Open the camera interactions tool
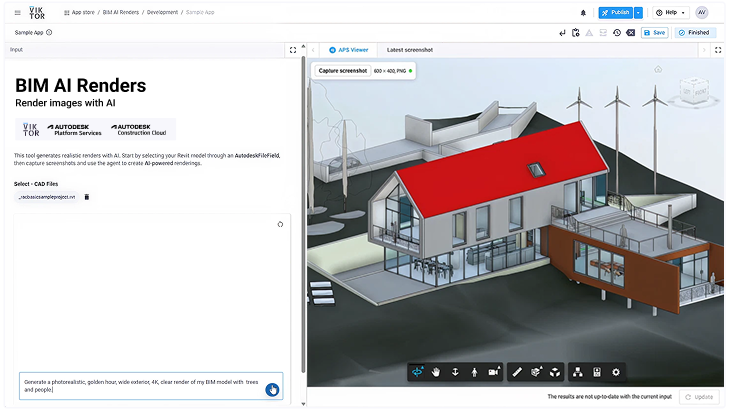Screen dimensions: 730x410 [x=494, y=372]
